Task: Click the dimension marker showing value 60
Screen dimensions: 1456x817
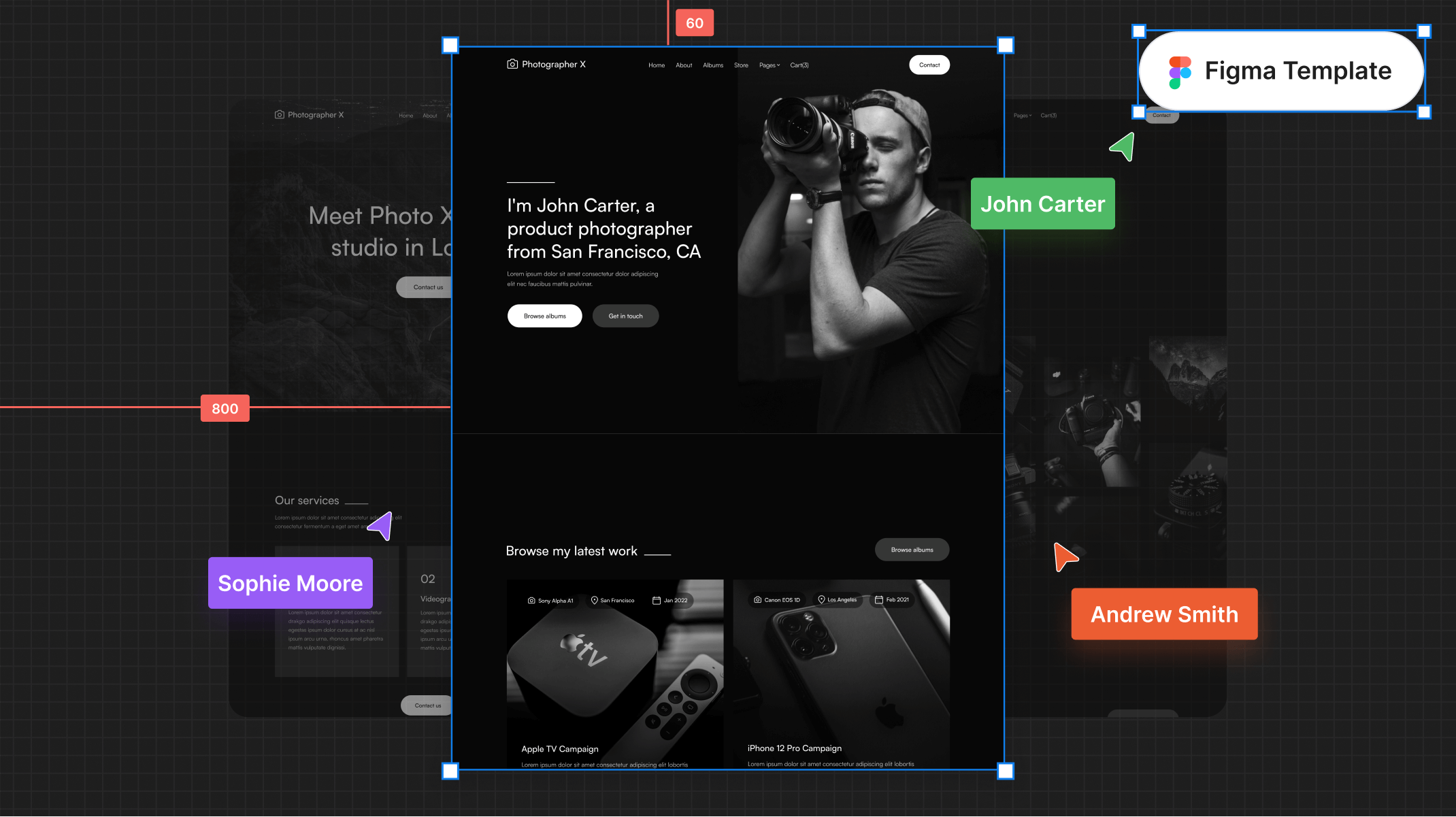Action: click(x=693, y=22)
